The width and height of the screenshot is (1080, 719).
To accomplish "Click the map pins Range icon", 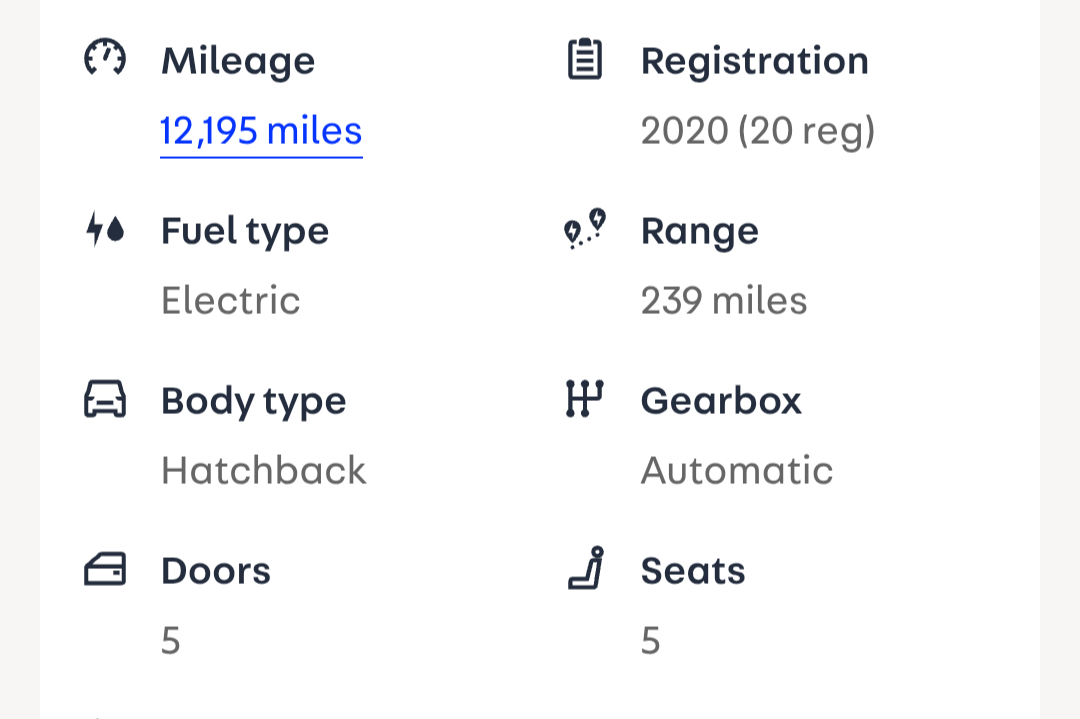I will click(x=585, y=229).
